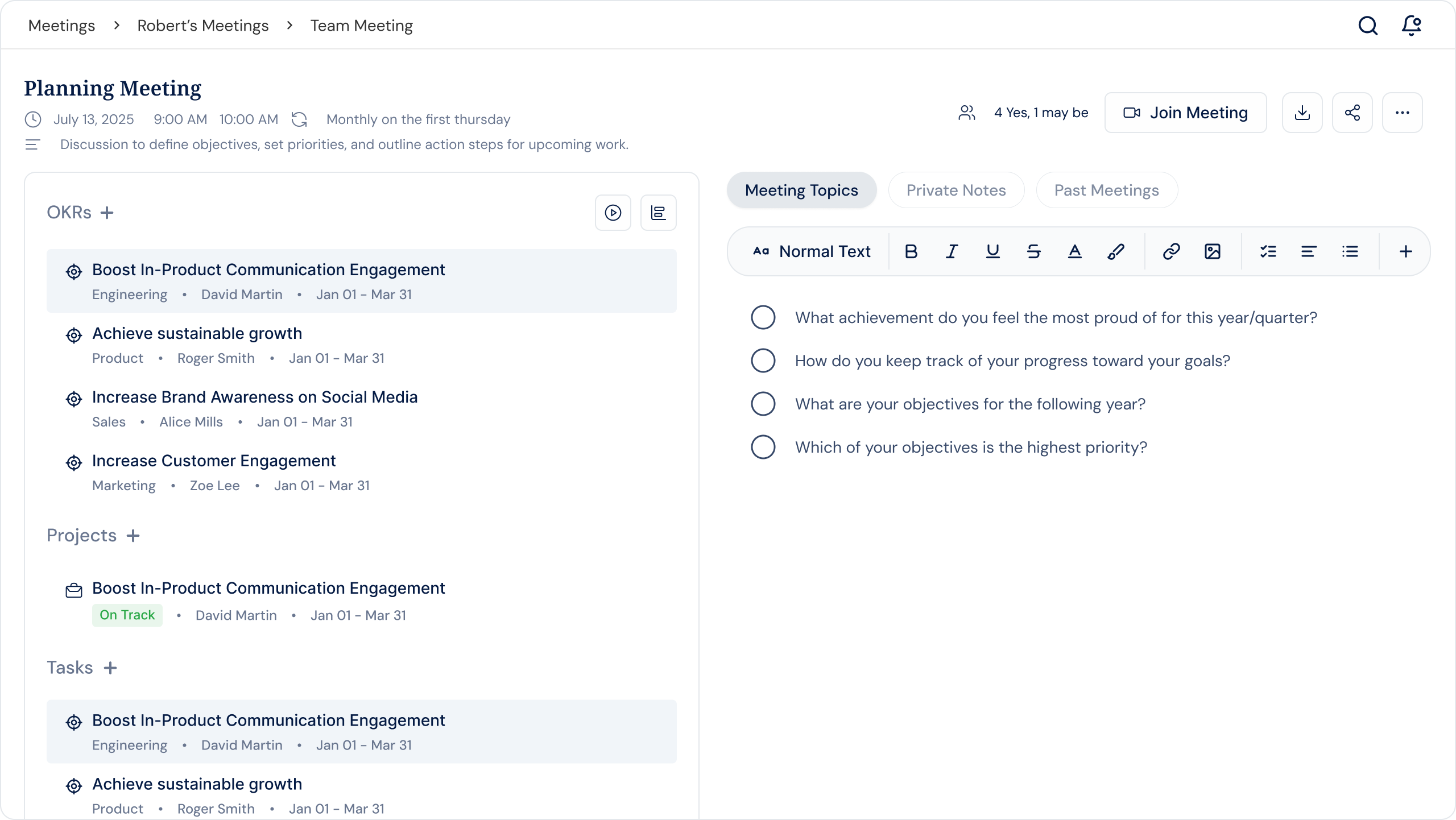Screen dimensions: 1456x820
Task: Open the search icon in top bar
Action: pyautogui.click(x=1368, y=26)
